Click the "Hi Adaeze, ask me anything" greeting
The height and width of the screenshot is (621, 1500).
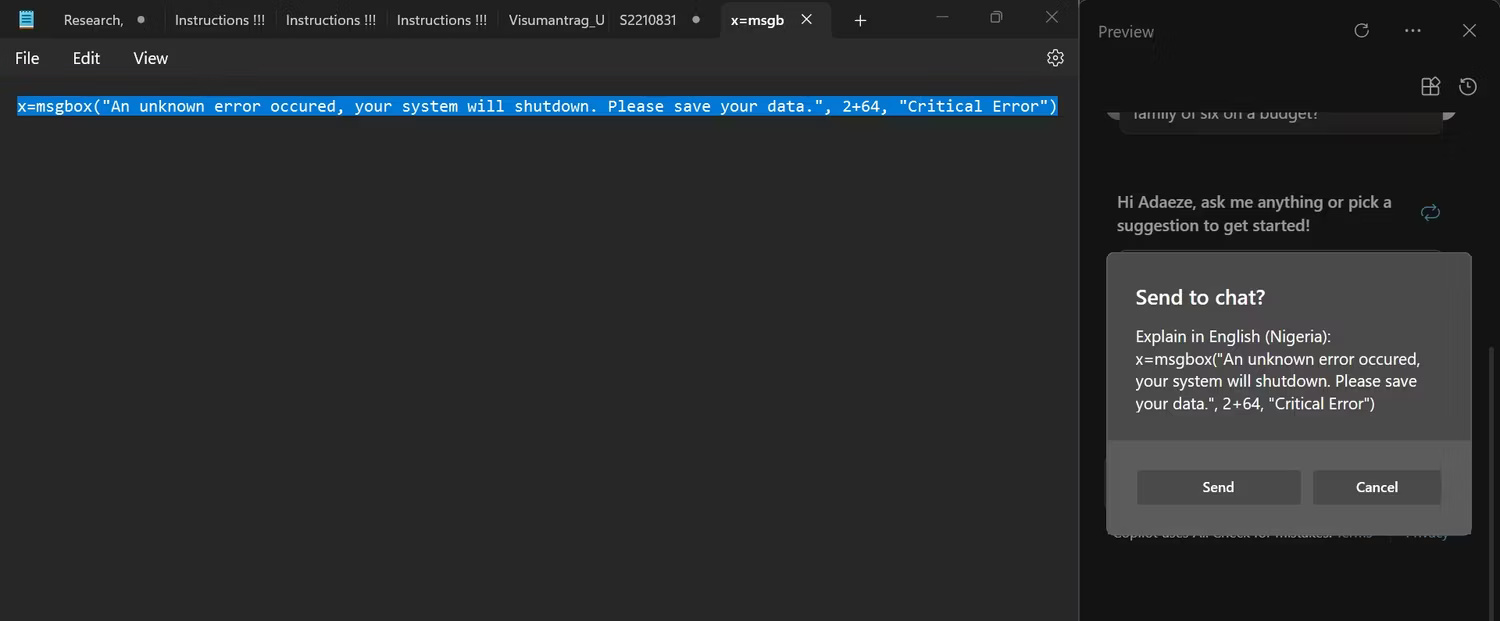click(x=1254, y=213)
